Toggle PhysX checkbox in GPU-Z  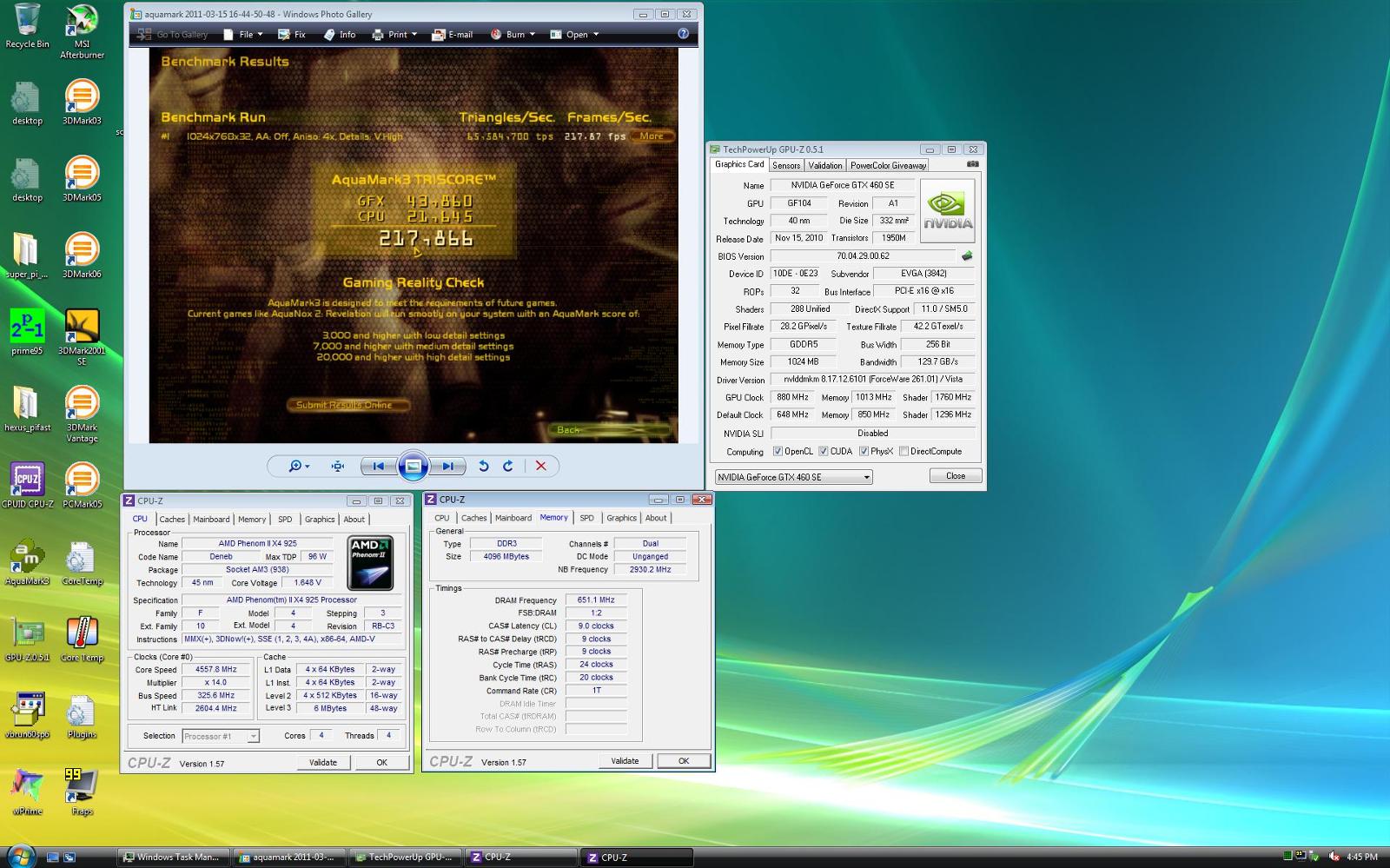point(864,452)
